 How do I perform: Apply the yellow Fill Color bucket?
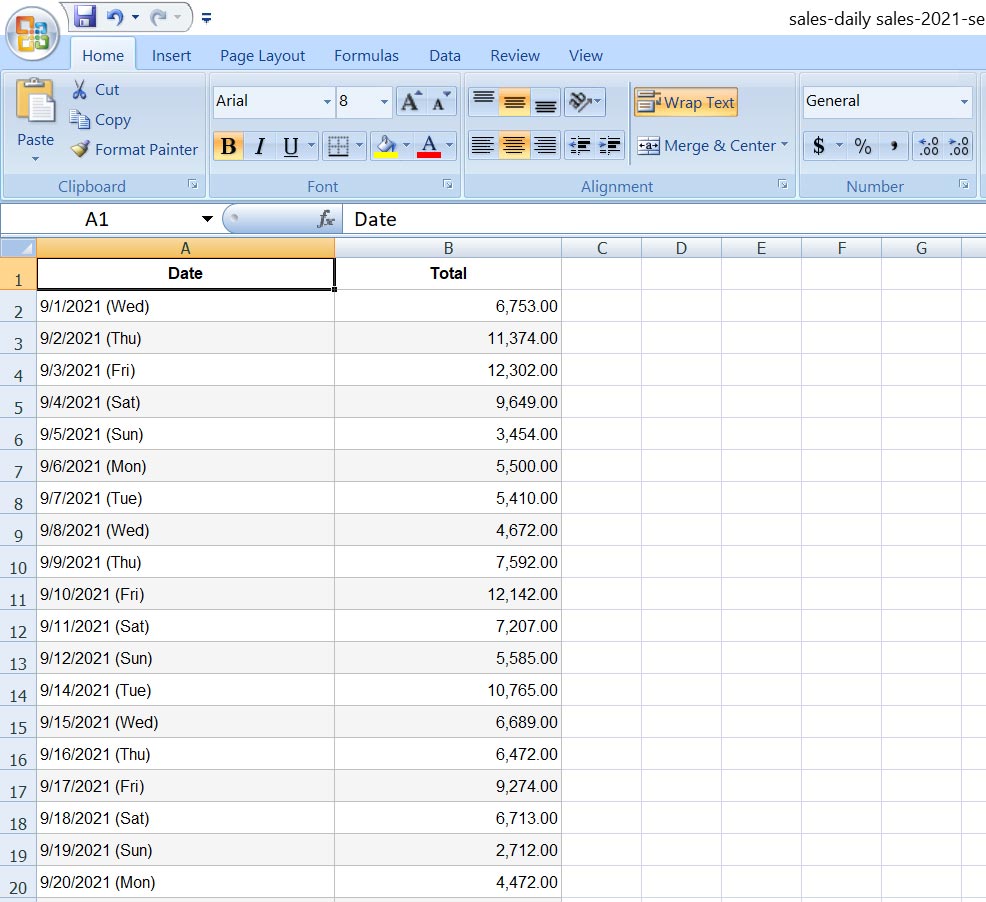point(385,147)
